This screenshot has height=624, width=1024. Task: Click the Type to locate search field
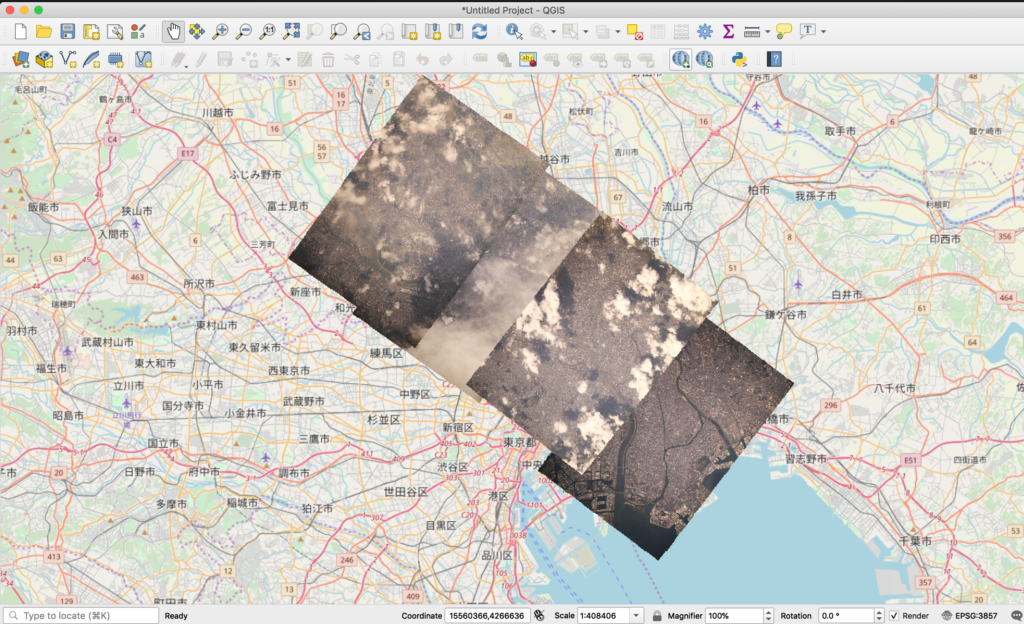pyautogui.click(x=80, y=614)
